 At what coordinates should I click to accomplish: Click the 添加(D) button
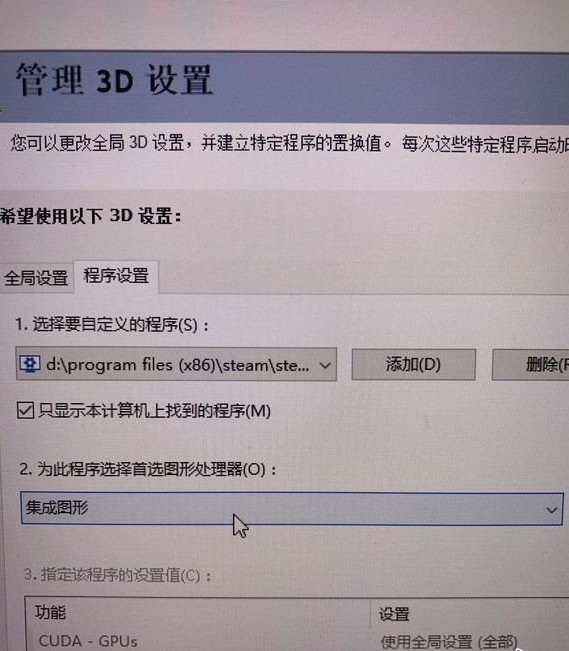coord(413,365)
